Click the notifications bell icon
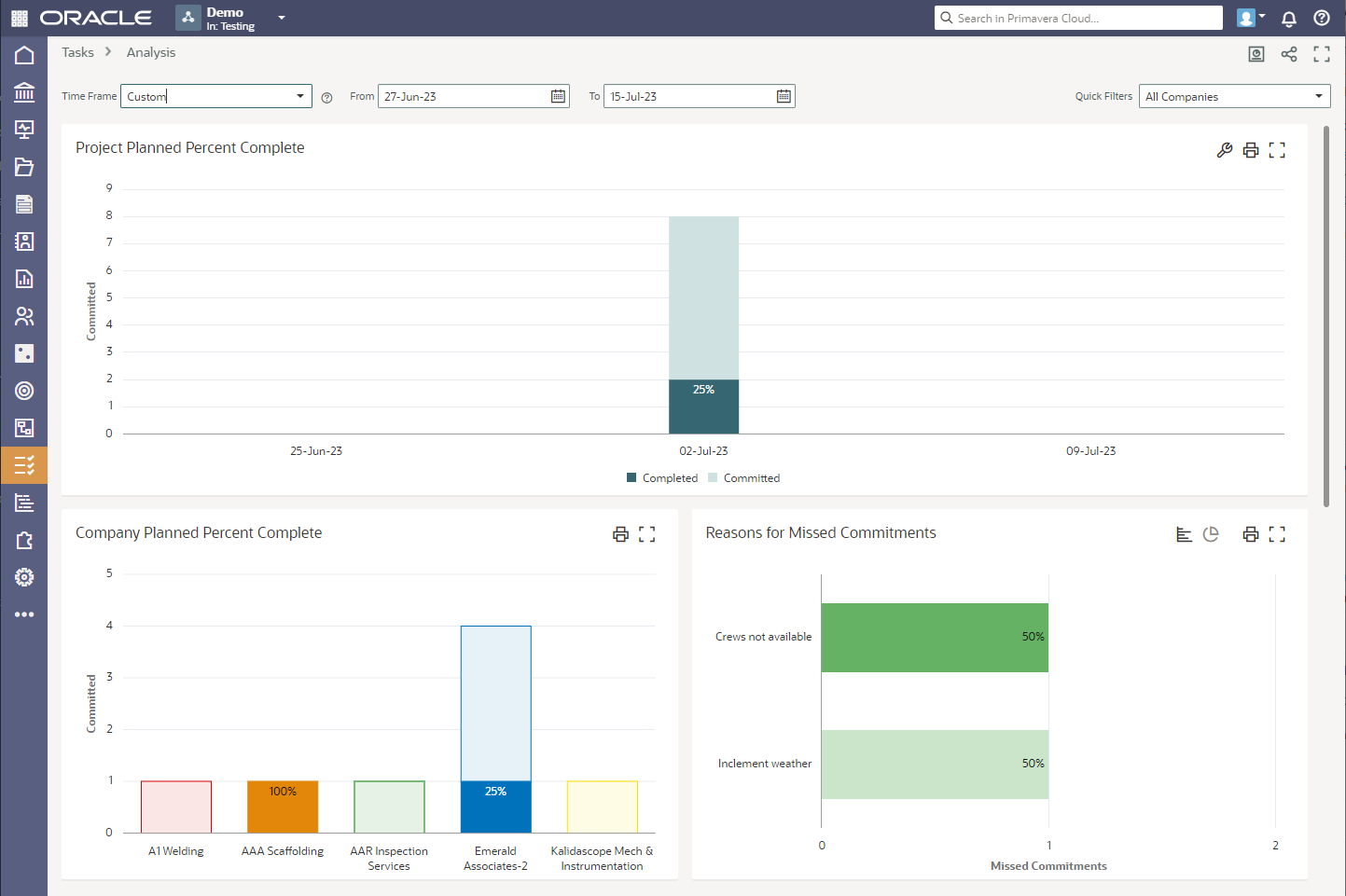 (x=1289, y=19)
